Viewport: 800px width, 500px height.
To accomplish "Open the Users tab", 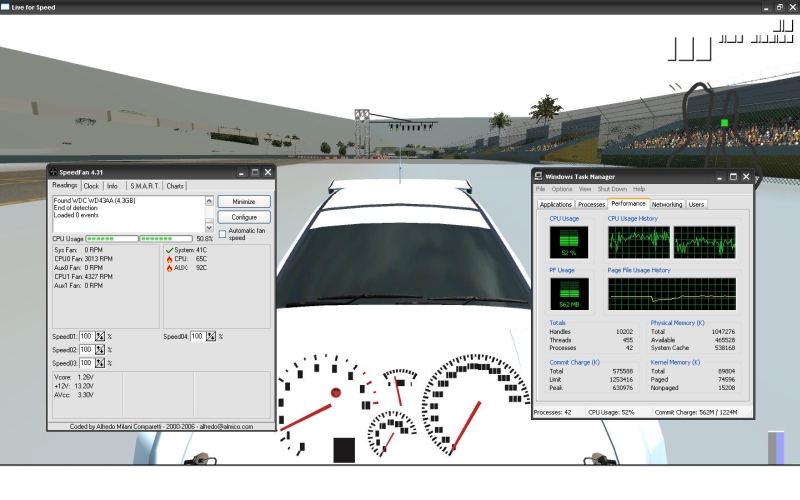I will tap(696, 205).
